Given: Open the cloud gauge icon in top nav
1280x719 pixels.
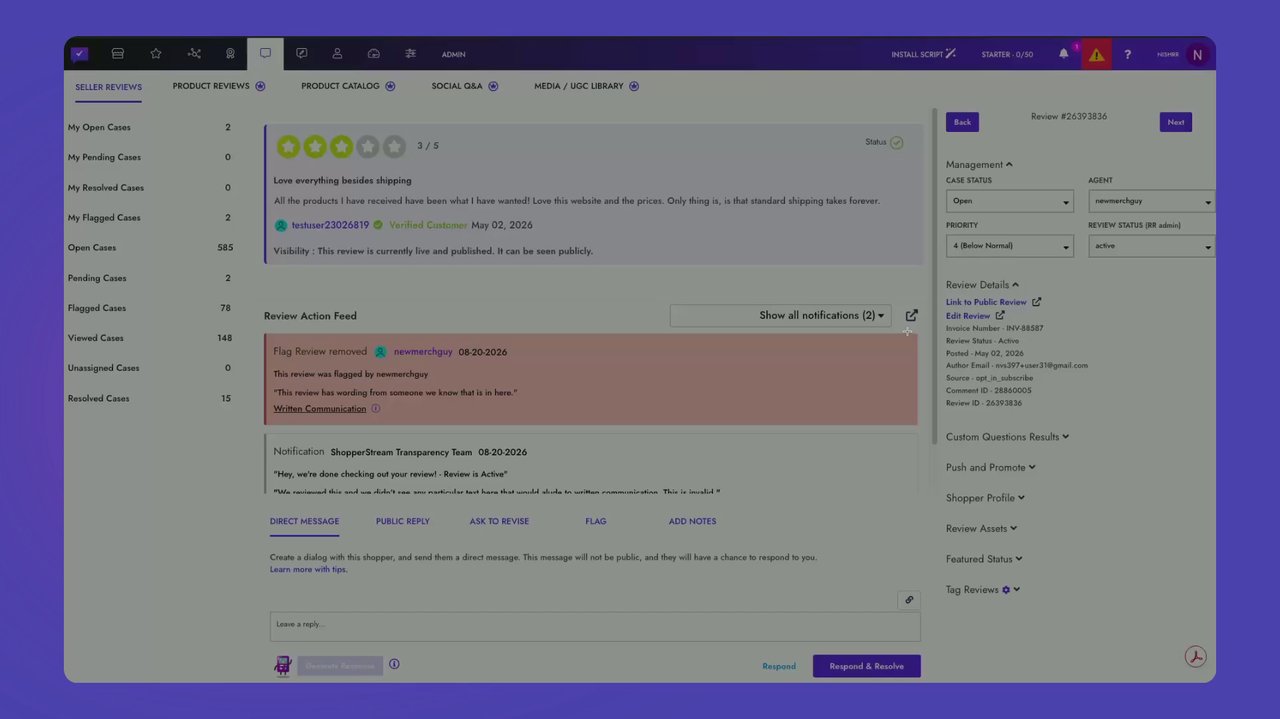Looking at the screenshot, I should (x=374, y=54).
